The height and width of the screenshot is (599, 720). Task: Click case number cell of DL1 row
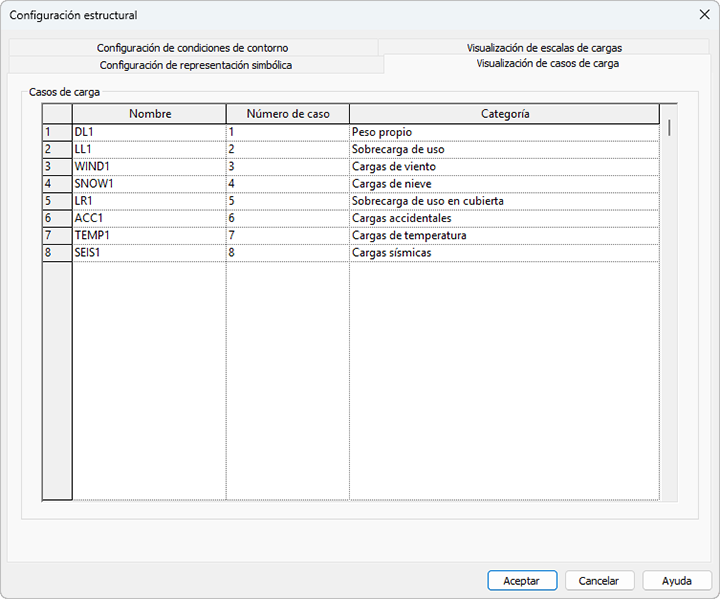288,132
